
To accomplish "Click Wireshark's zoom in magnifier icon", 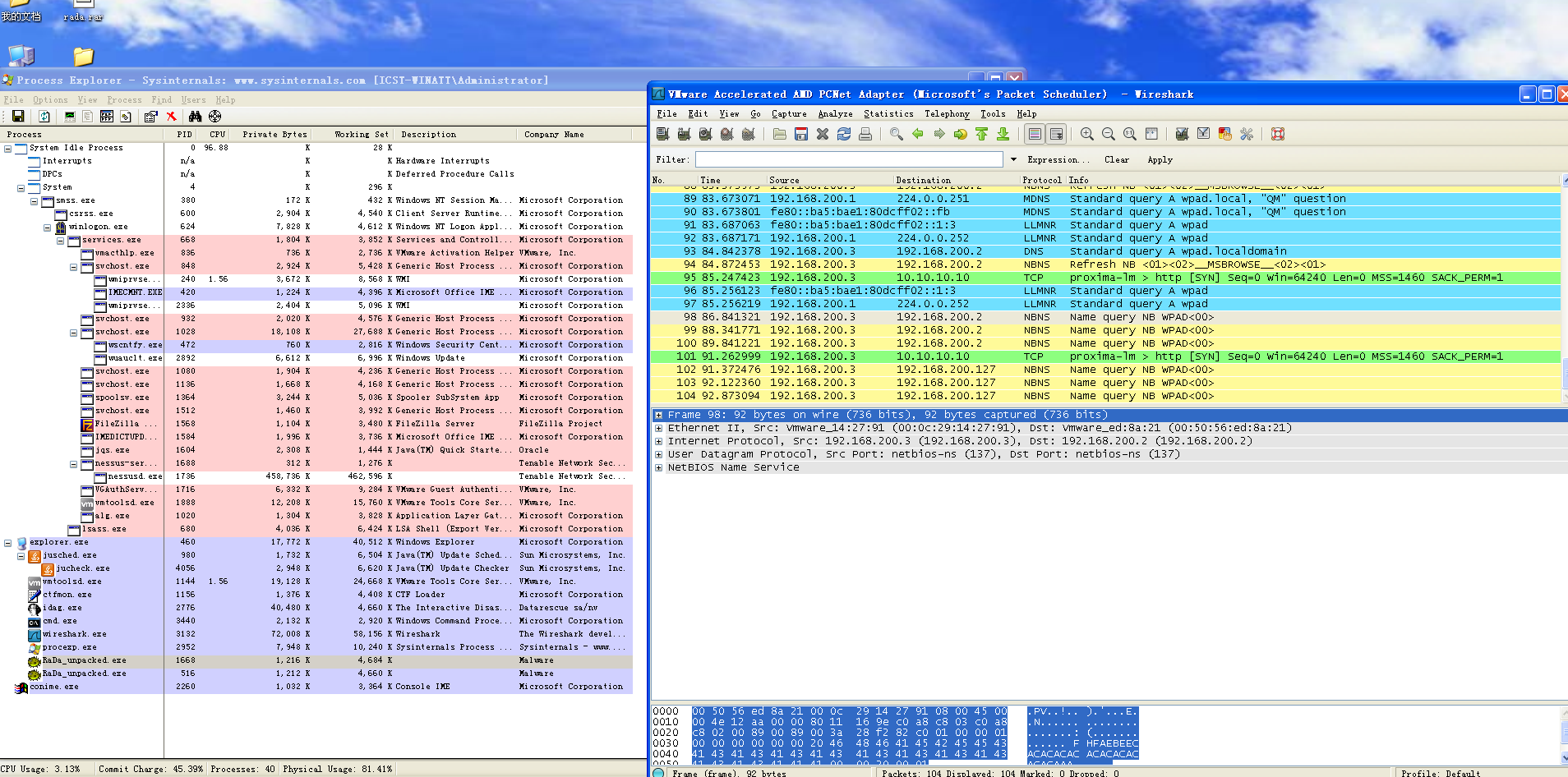I will (1087, 134).
